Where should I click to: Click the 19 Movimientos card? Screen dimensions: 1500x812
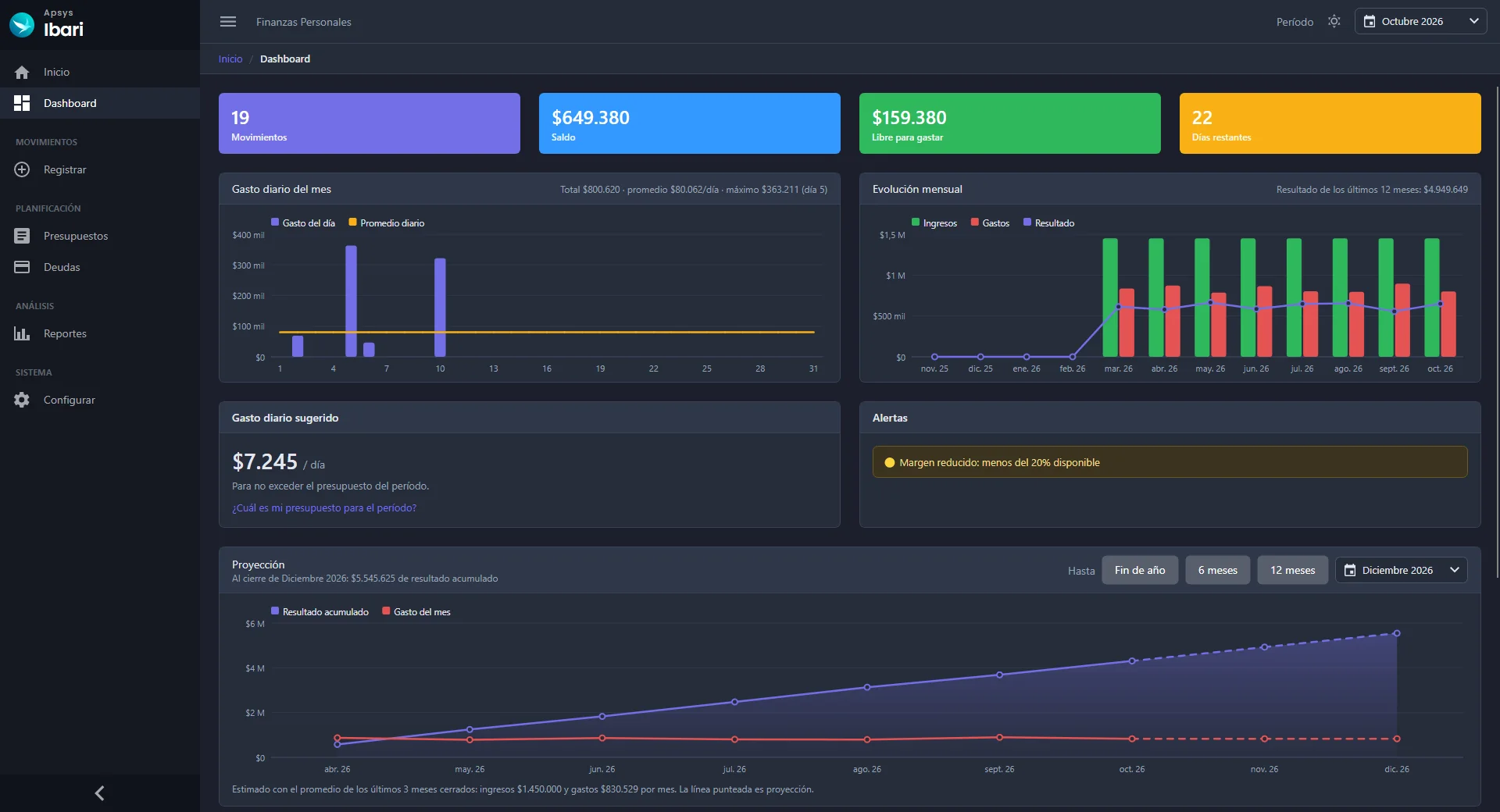coord(370,123)
